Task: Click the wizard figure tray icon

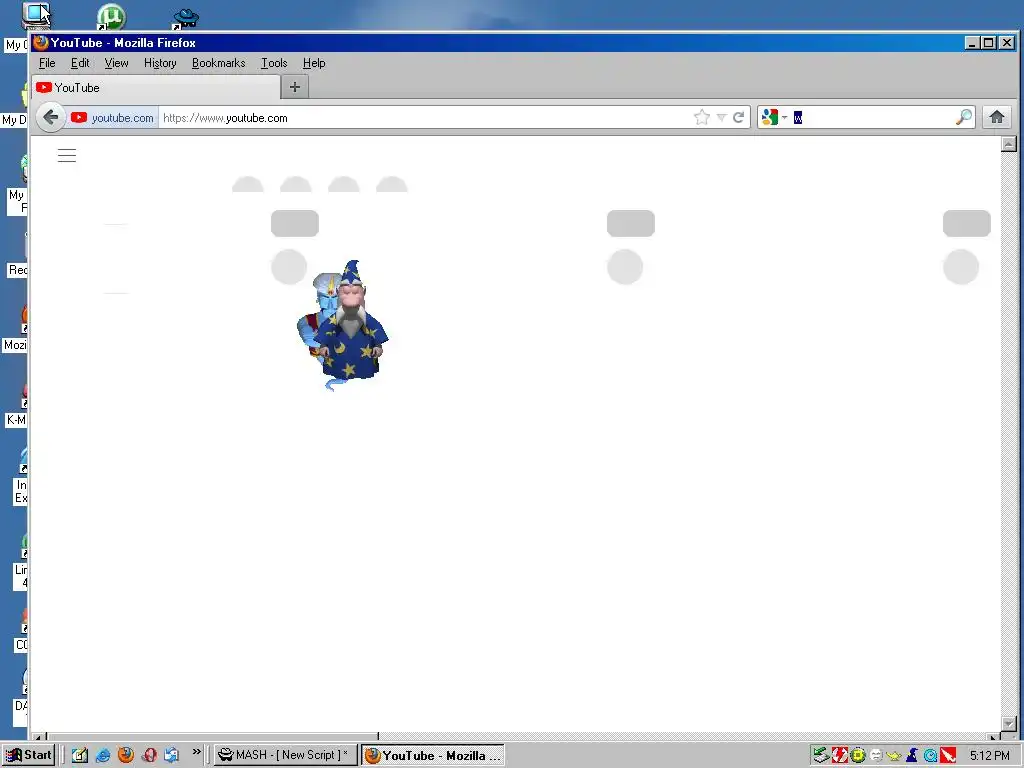Action: click(912, 756)
